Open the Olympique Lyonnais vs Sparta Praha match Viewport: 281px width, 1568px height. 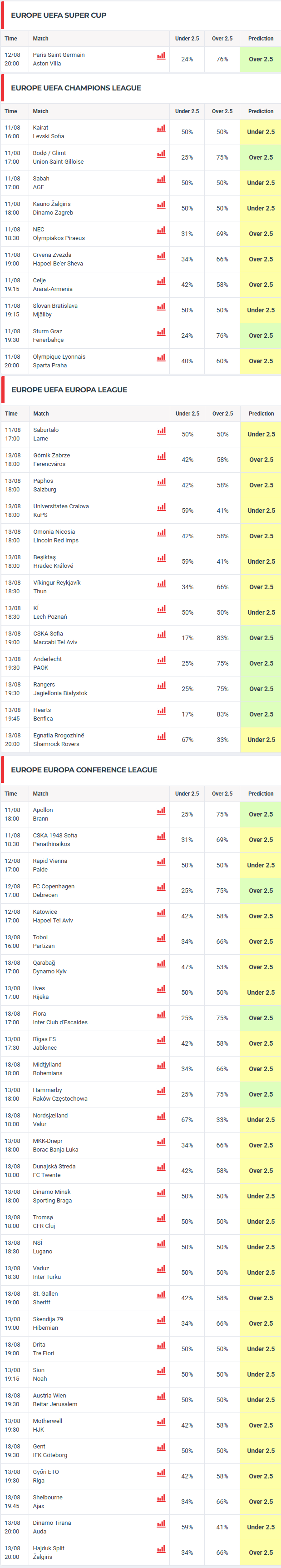[x=59, y=361]
